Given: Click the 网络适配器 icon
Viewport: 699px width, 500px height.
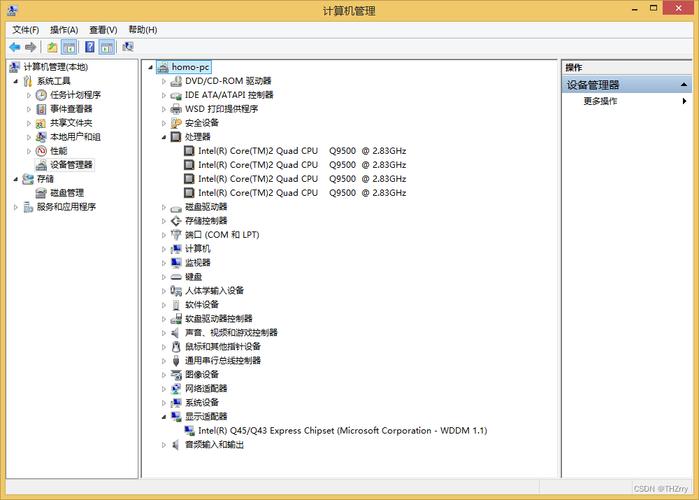Looking at the screenshot, I should [x=176, y=388].
